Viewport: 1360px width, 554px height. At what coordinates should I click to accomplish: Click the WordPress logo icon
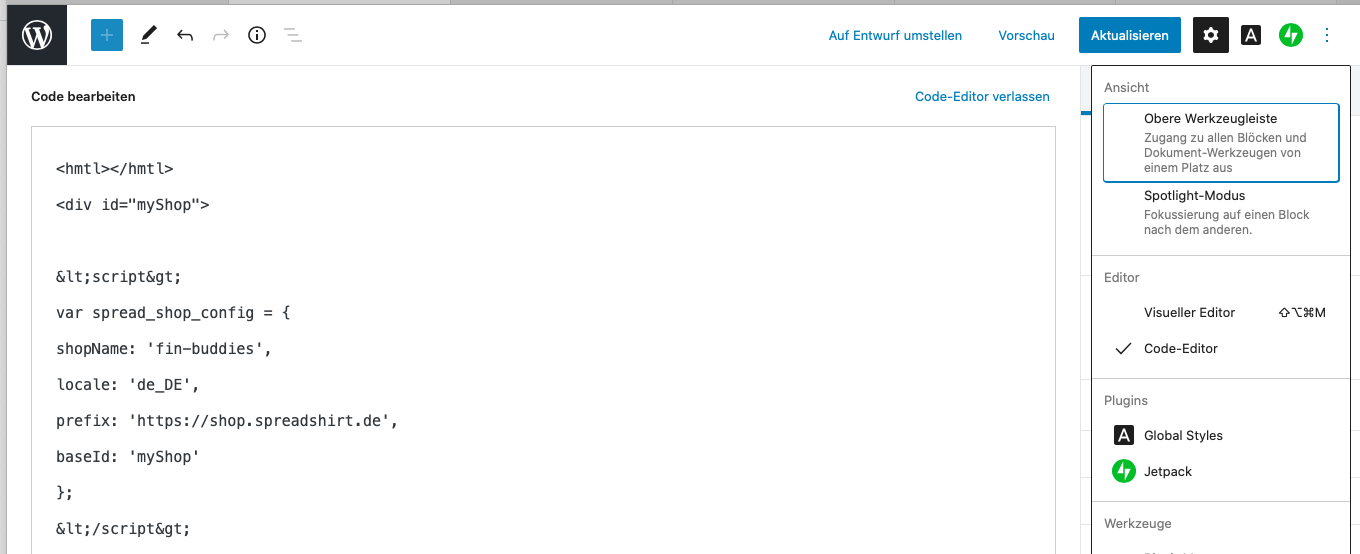click(x=37, y=35)
